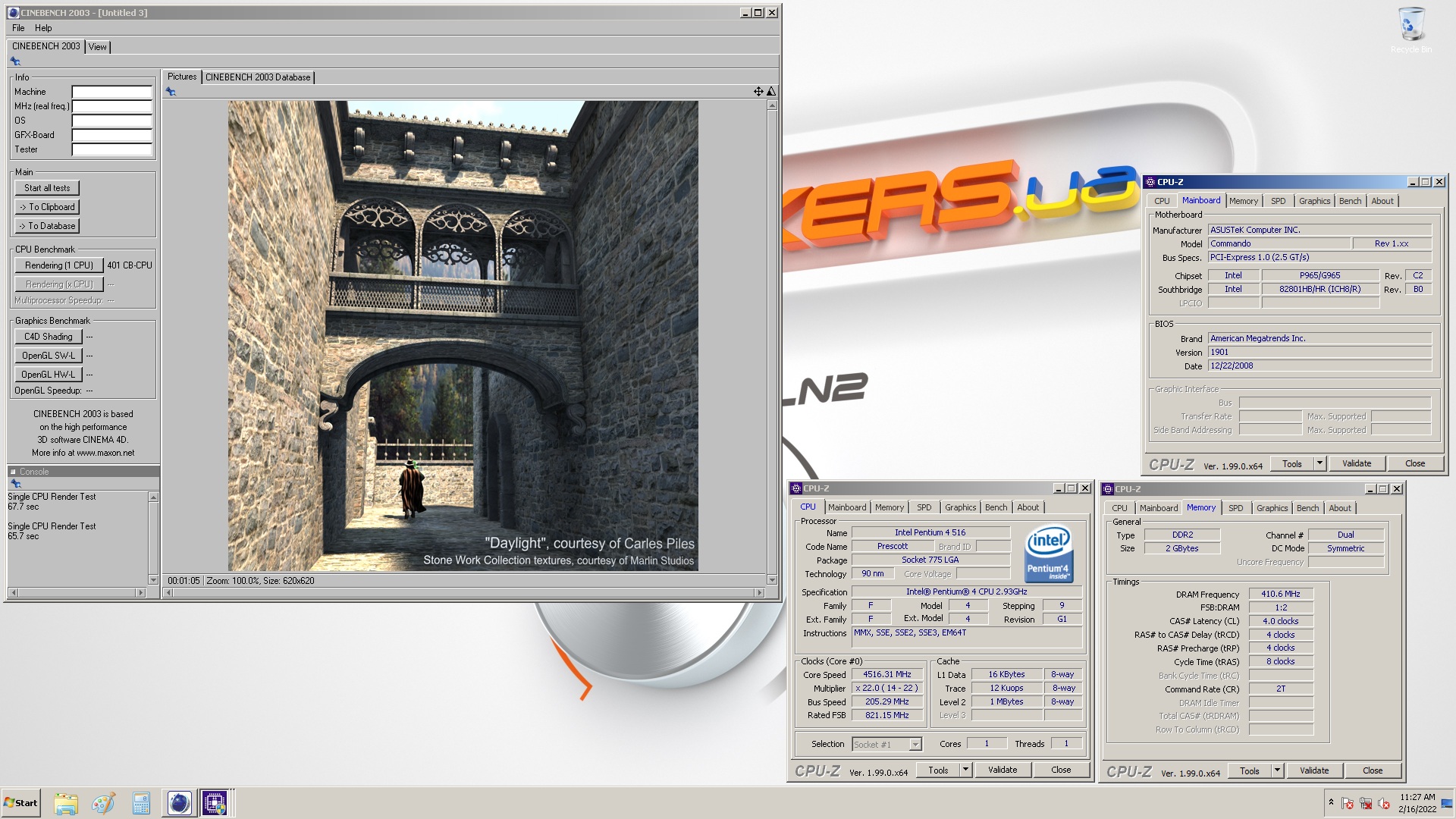
Task: Open the Help menu in CINEBENCH
Action: (43, 28)
